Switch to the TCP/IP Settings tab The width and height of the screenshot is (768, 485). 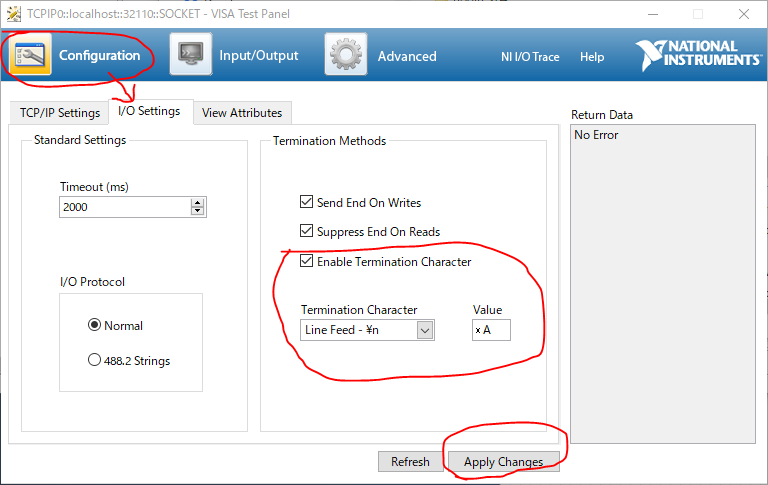60,113
